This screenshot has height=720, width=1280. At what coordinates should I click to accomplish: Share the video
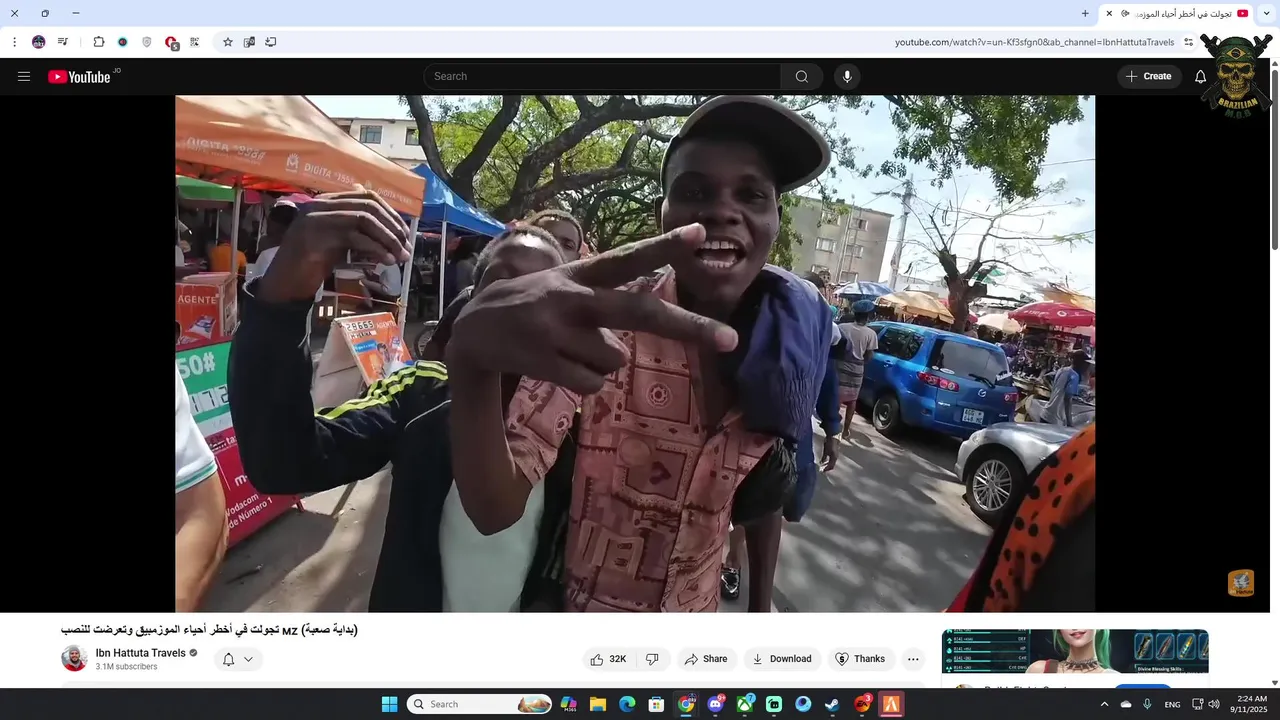[706, 659]
